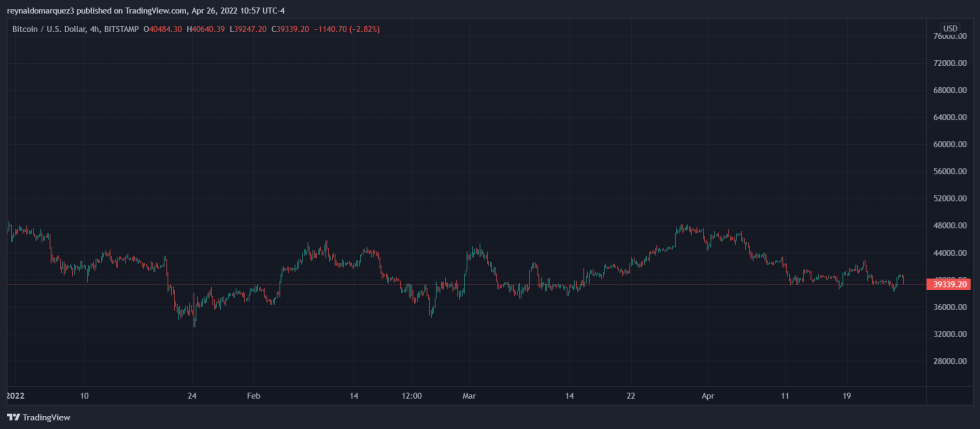Click the Mar label on the time axis
Screen dimensions: 980x429
[469, 396]
